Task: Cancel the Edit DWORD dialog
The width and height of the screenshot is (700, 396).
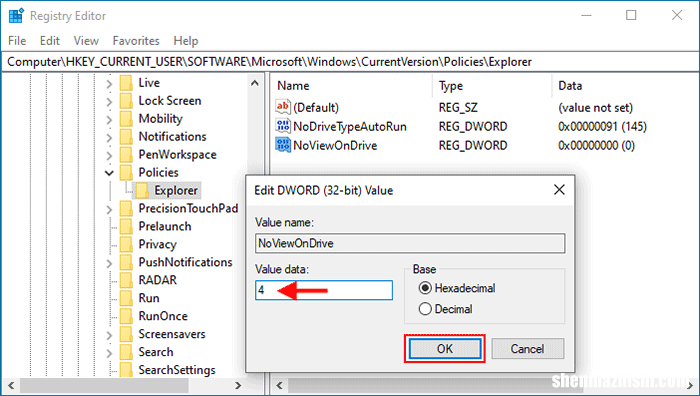Action: pos(527,349)
